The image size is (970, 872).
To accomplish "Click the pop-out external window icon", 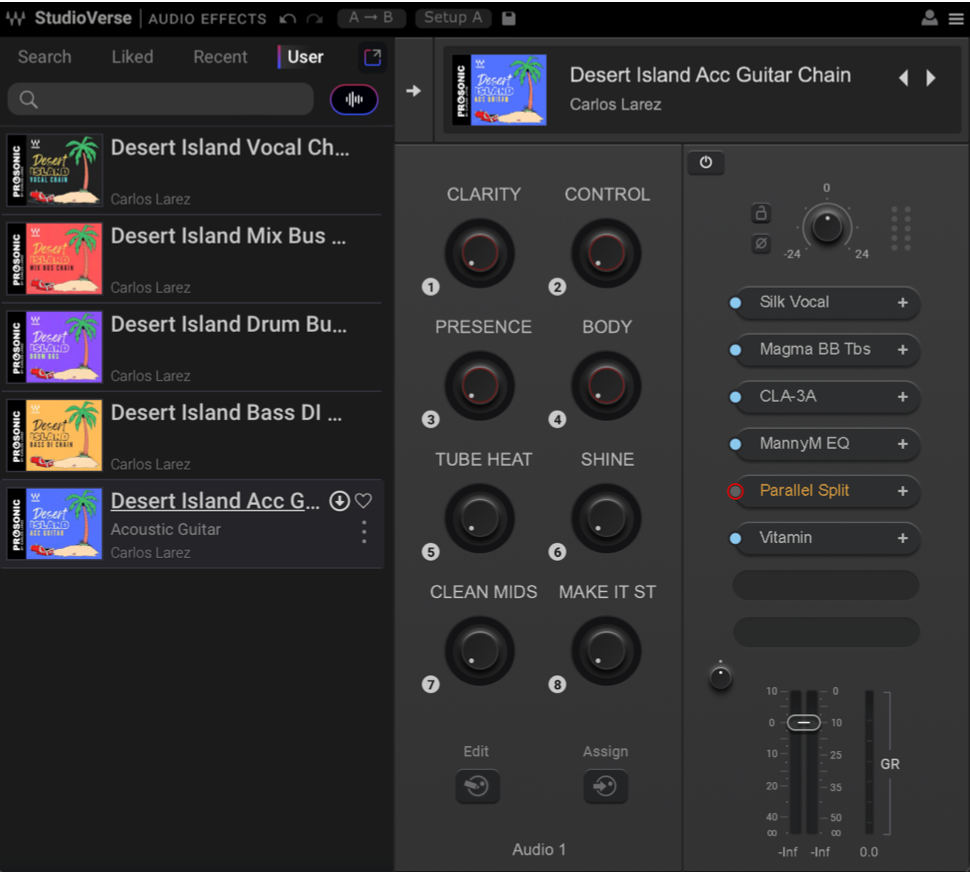I will click(x=372, y=58).
